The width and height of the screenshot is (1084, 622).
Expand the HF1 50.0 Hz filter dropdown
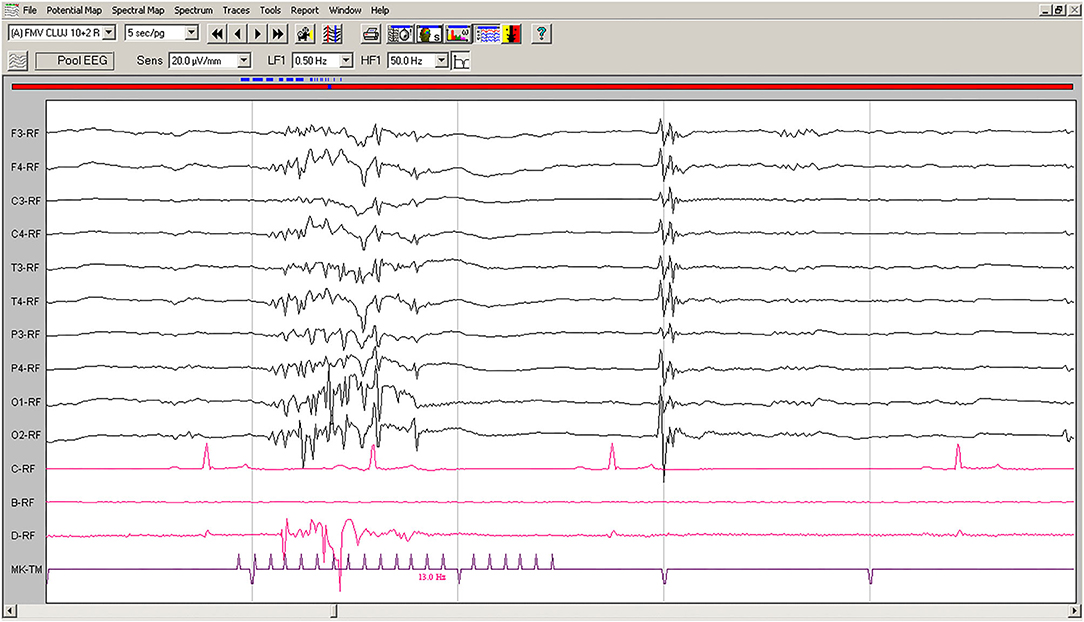tap(441, 61)
